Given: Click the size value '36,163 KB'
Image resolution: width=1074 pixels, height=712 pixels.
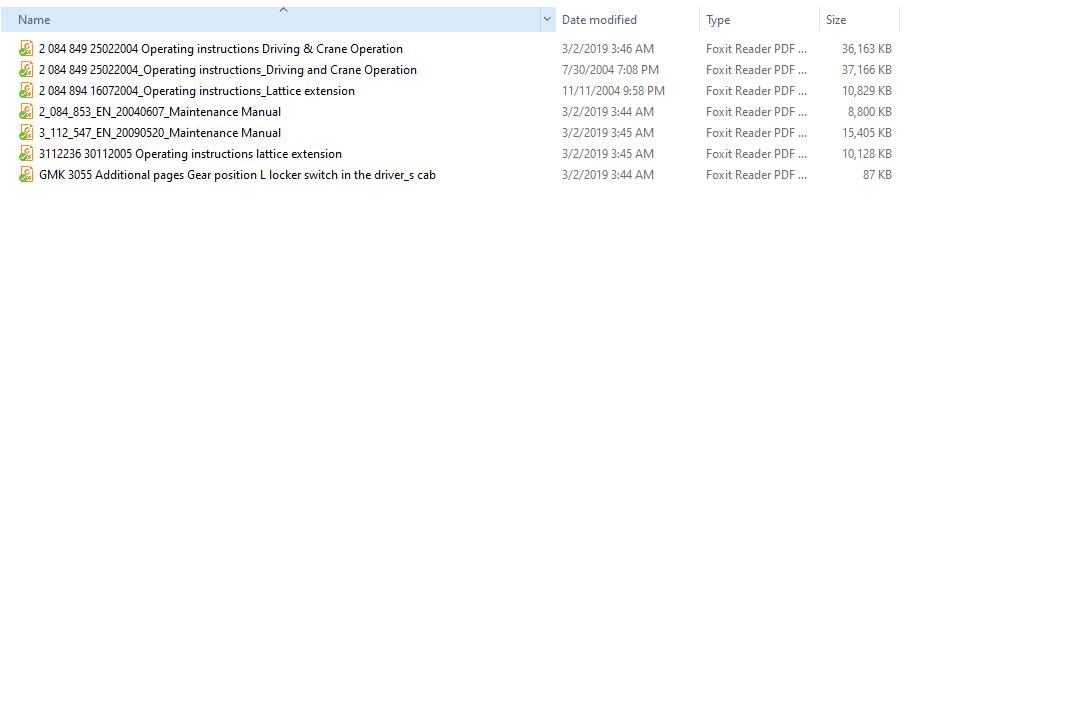Looking at the screenshot, I should click(866, 49).
